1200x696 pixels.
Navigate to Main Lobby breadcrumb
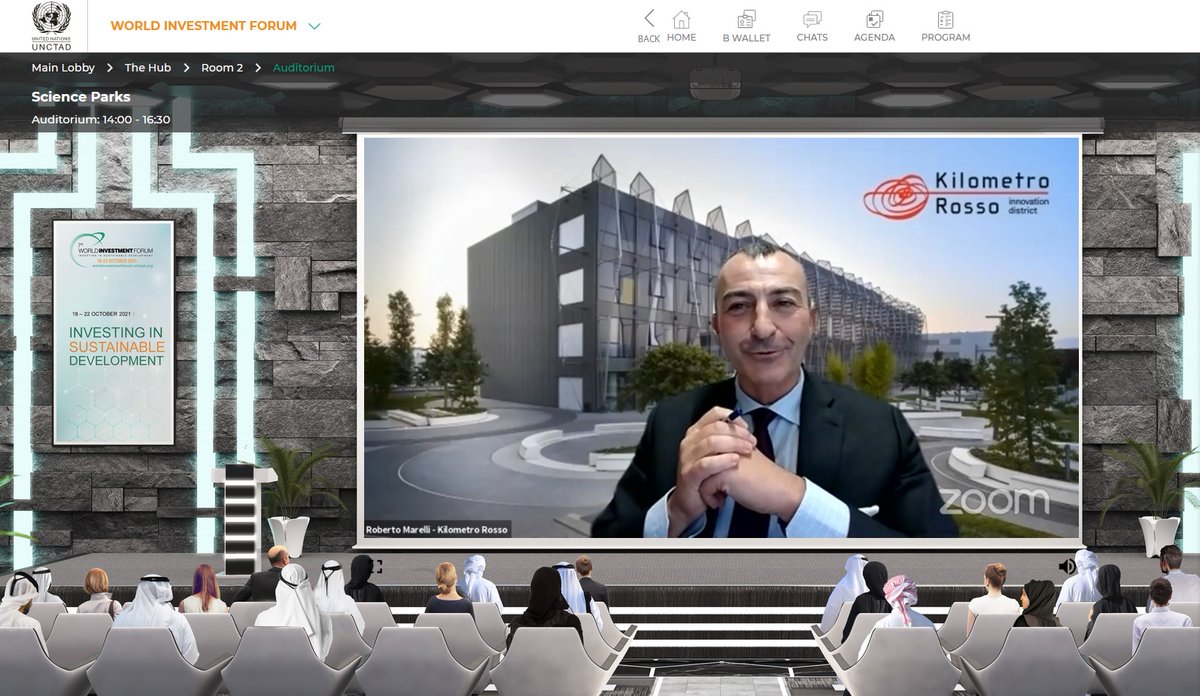[63, 68]
